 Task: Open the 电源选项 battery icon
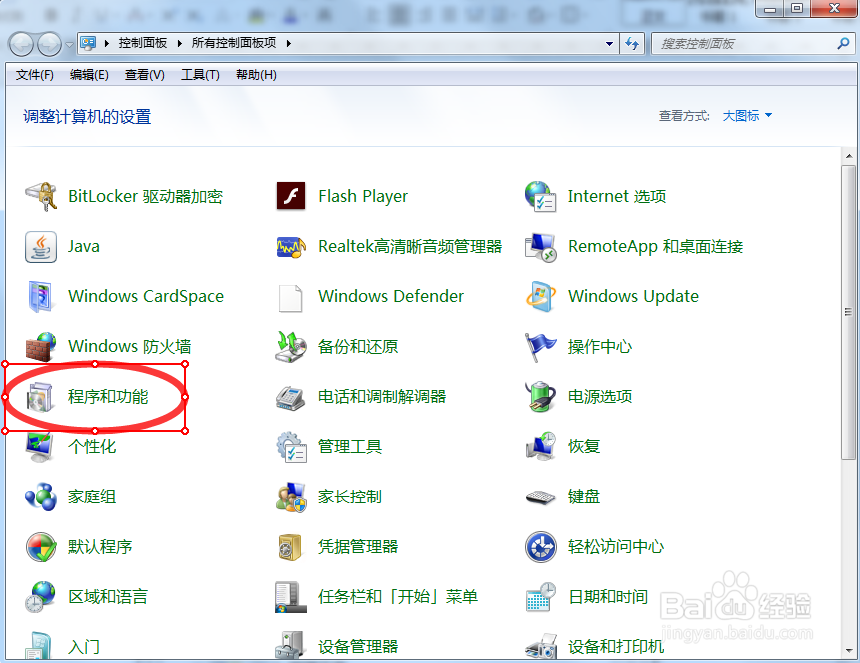pyautogui.click(x=541, y=396)
